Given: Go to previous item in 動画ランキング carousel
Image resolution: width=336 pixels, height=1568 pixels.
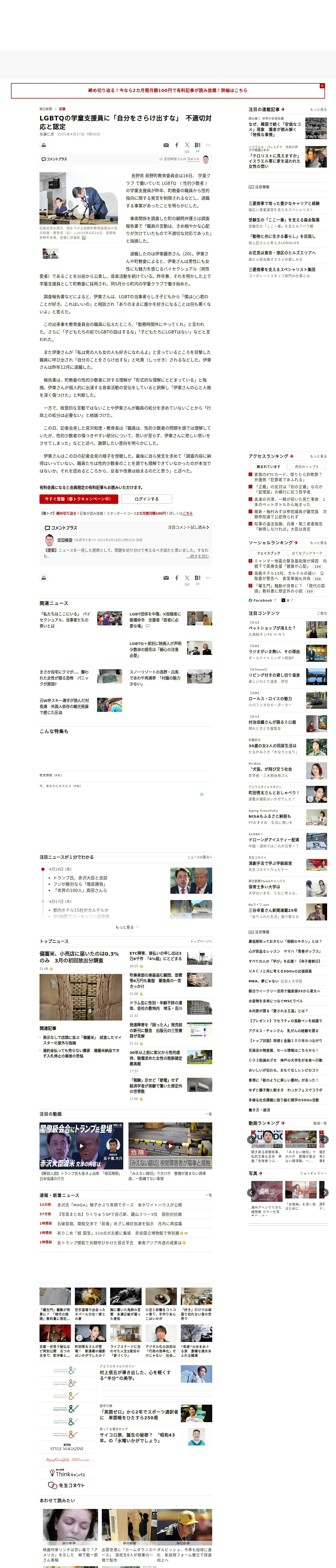Looking at the screenshot, I should pos(252,1139).
